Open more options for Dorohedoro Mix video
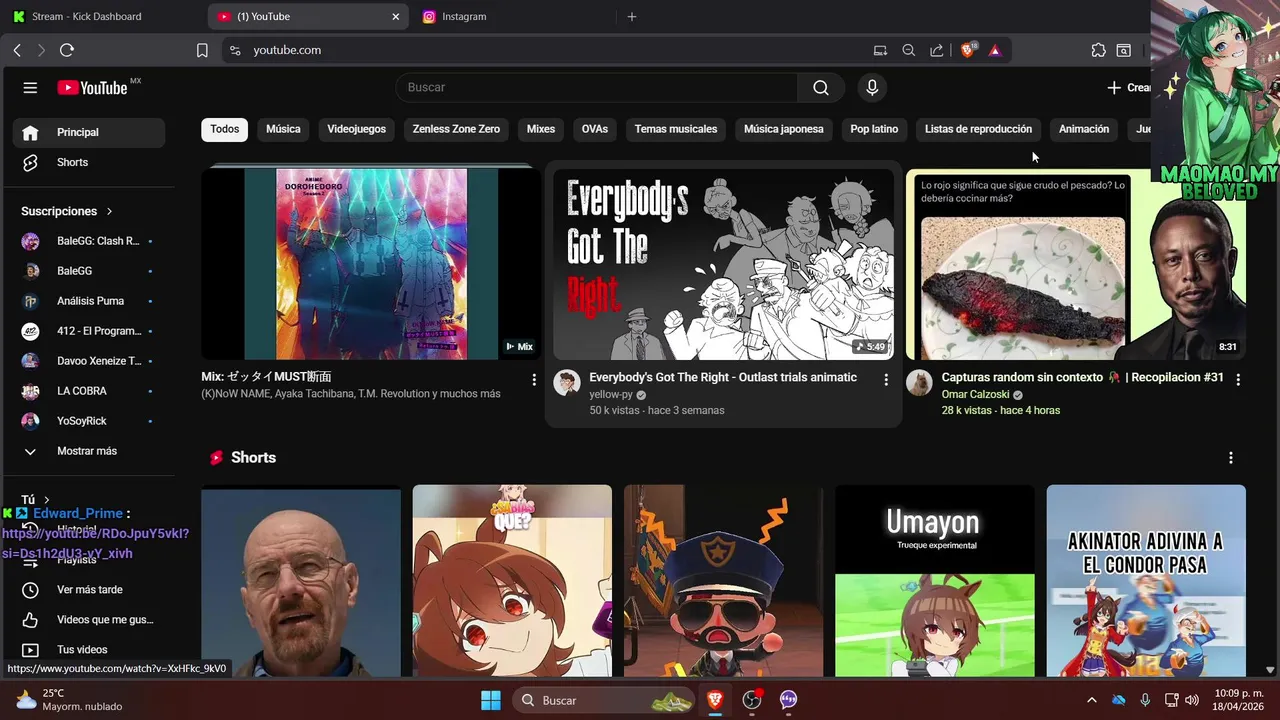The image size is (1280, 720). point(534,380)
